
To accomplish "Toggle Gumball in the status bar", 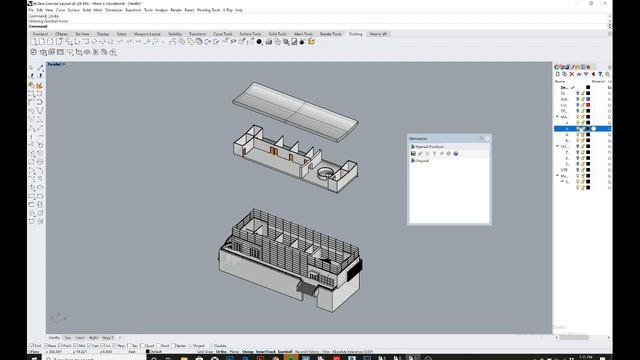I will click(x=284, y=351).
